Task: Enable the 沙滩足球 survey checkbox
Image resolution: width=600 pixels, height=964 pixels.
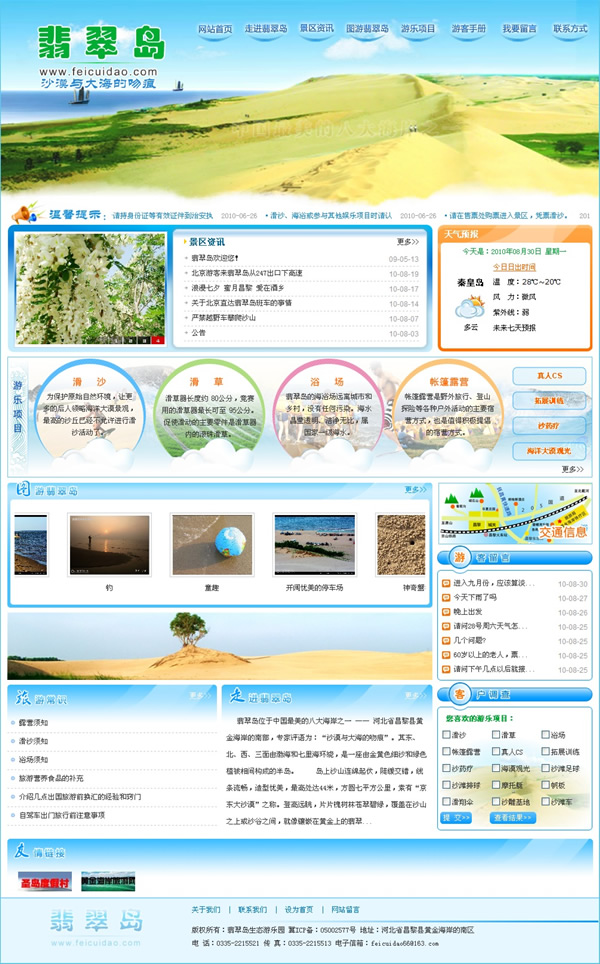Action: click(x=545, y=769)
